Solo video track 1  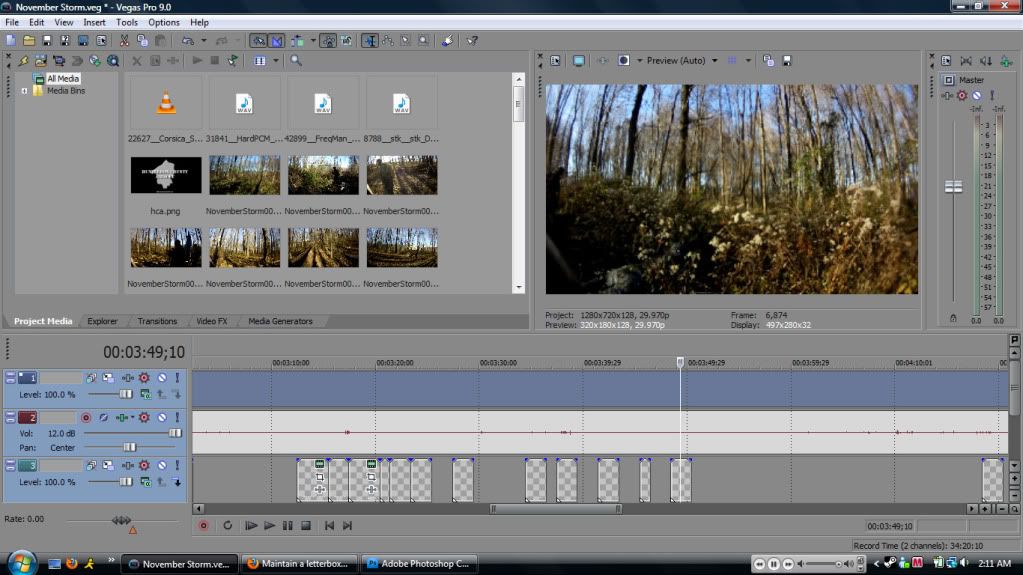tap(177, 378)
